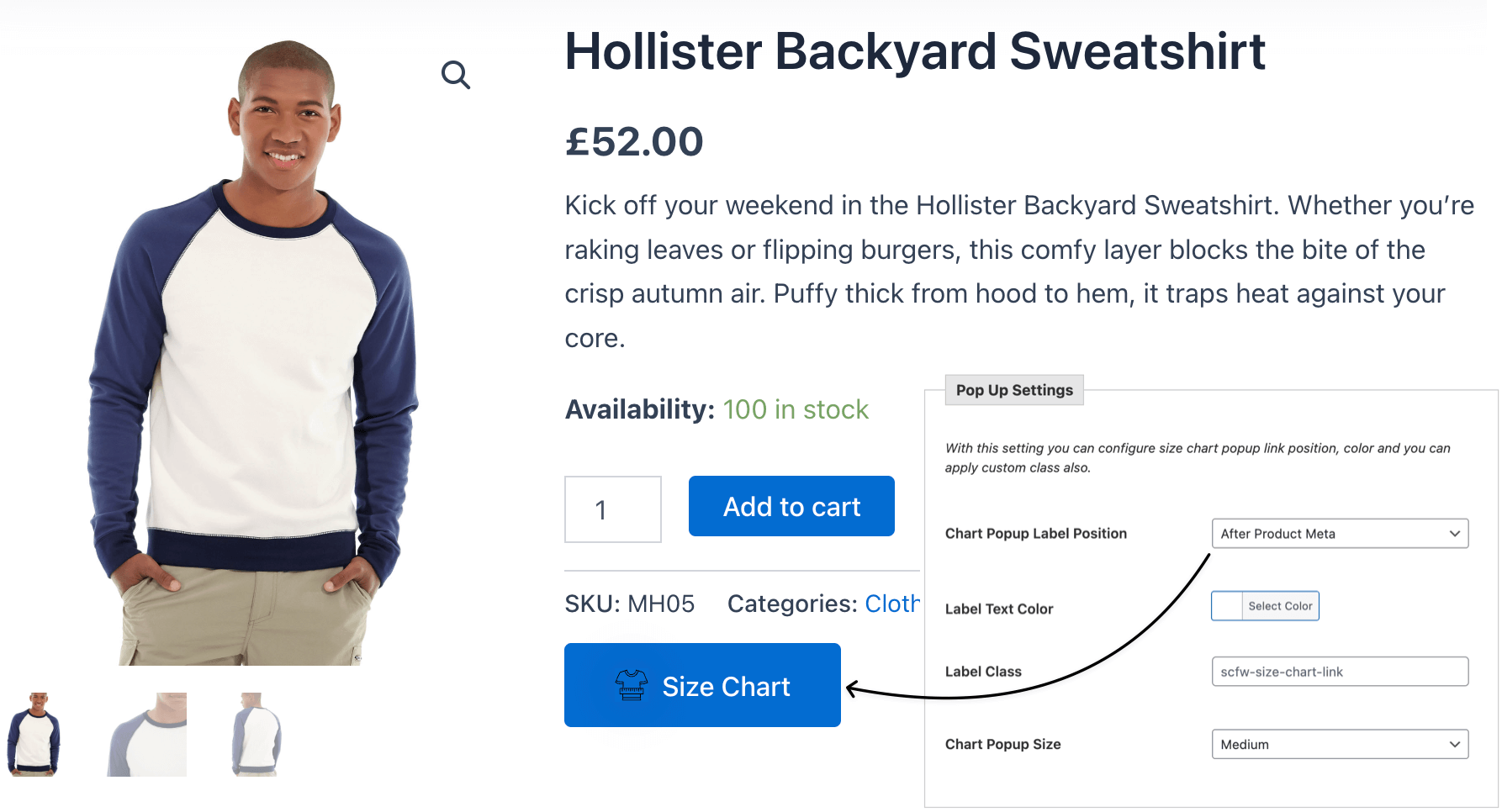Select the middle front-view sweatshirt thumbnail

coord(147,733)
